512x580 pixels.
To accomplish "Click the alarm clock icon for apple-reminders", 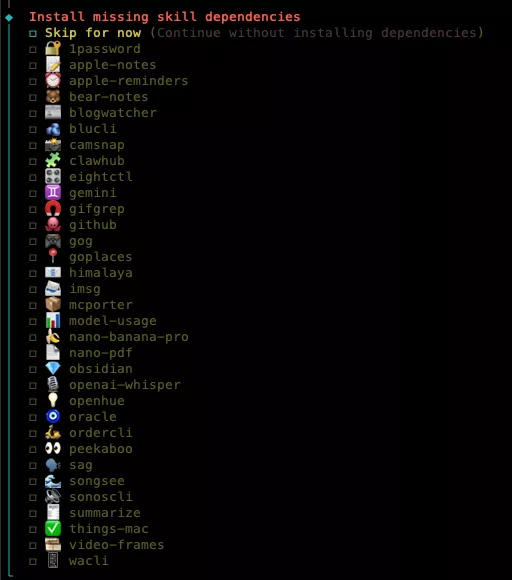I will point(53,81).
